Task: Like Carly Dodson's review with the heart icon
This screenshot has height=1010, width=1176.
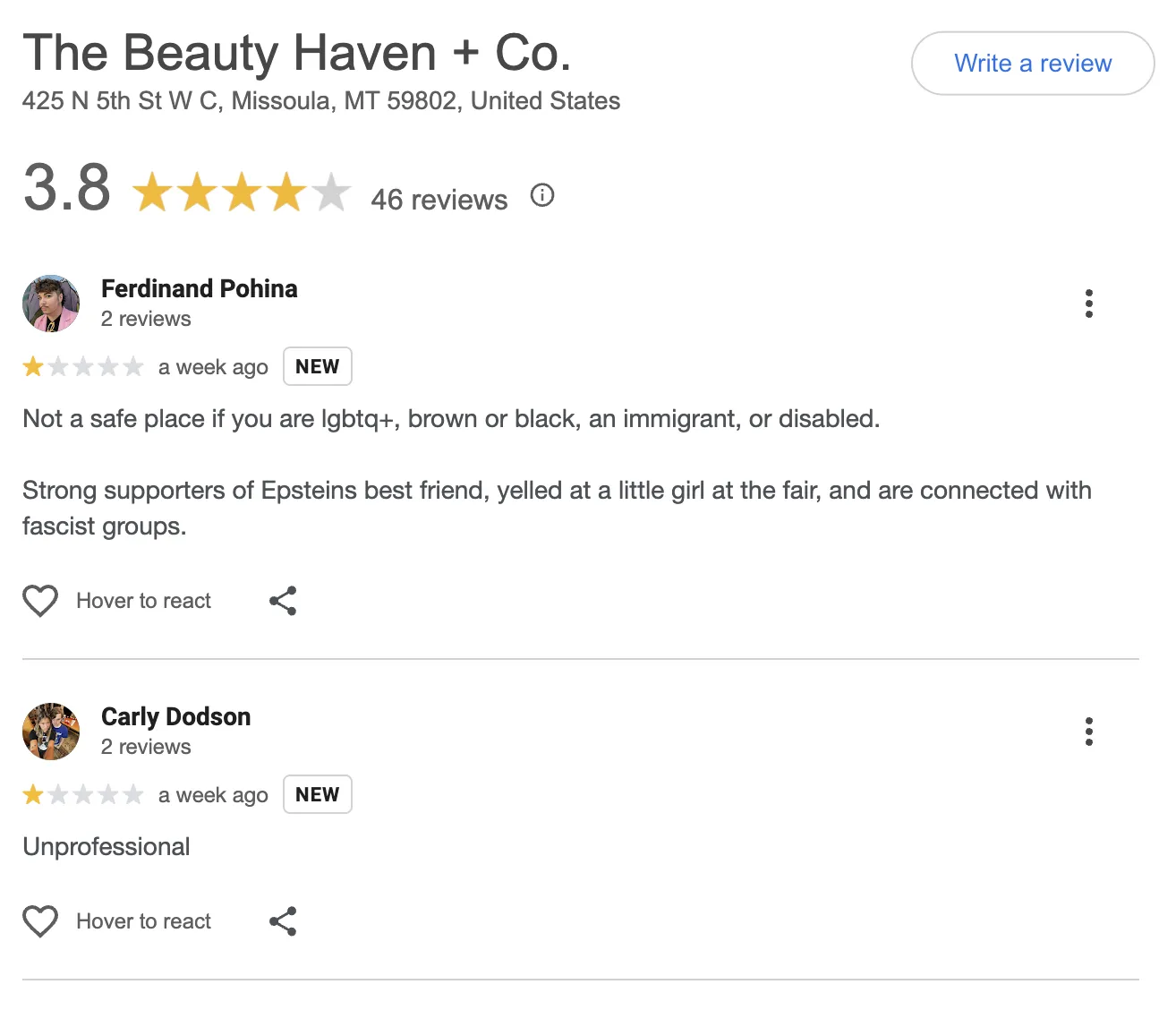Action: [x=40, y=921]
